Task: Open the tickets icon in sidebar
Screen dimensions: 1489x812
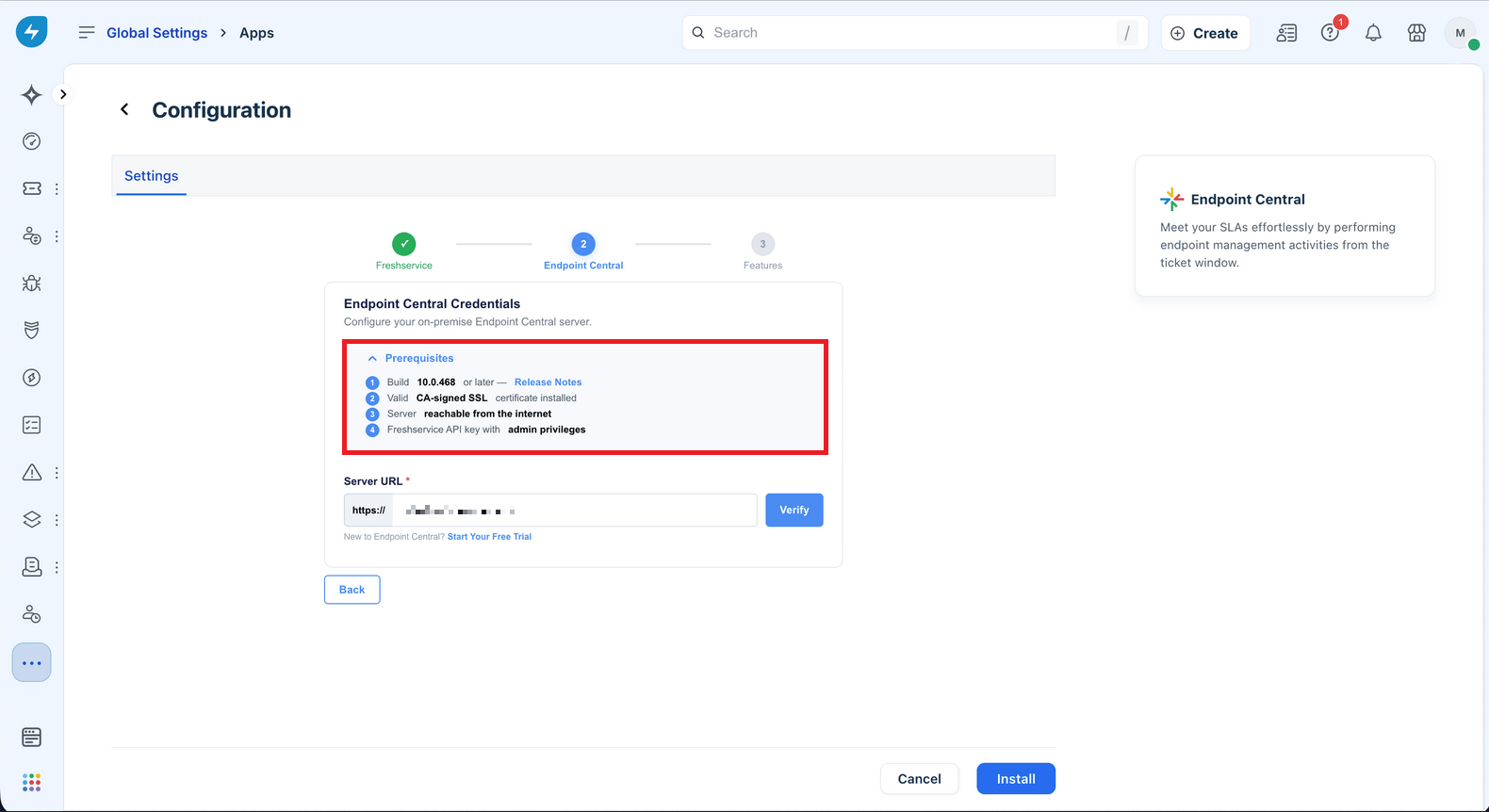Action: [31, 188]
